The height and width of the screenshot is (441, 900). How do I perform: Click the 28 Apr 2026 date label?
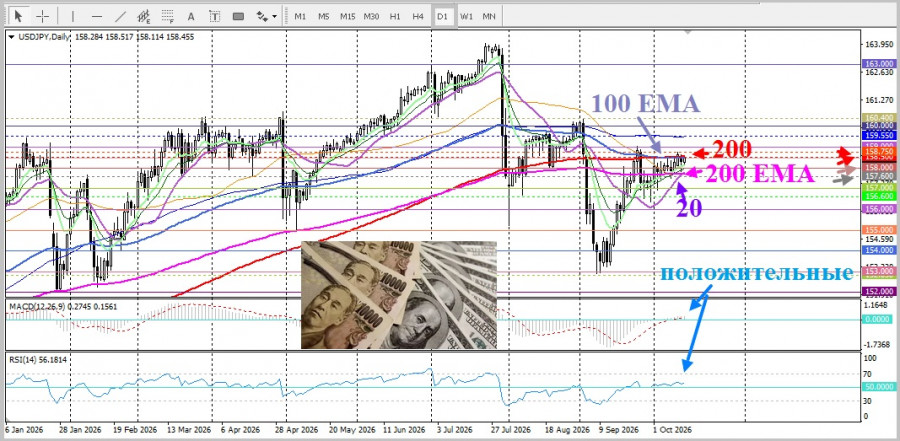(x=298, y=430)
